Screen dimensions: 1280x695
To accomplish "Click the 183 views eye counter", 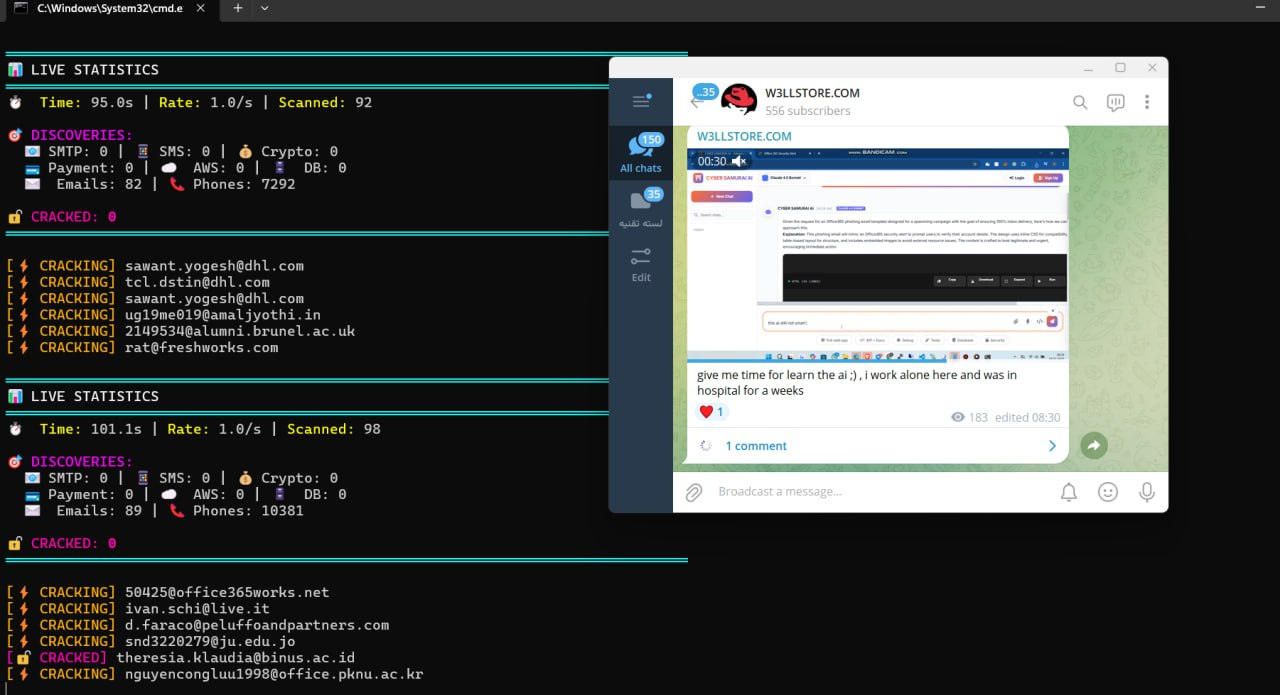I will 970,417.
